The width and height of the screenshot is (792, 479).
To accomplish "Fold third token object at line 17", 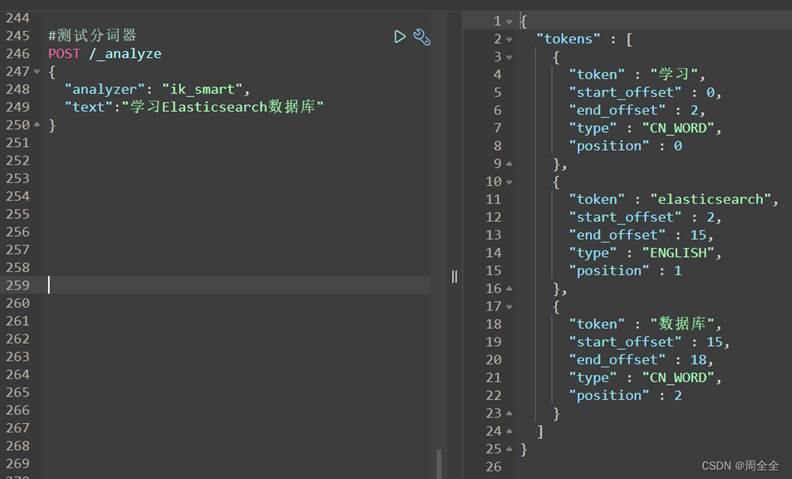I will [x=509, y=307].
